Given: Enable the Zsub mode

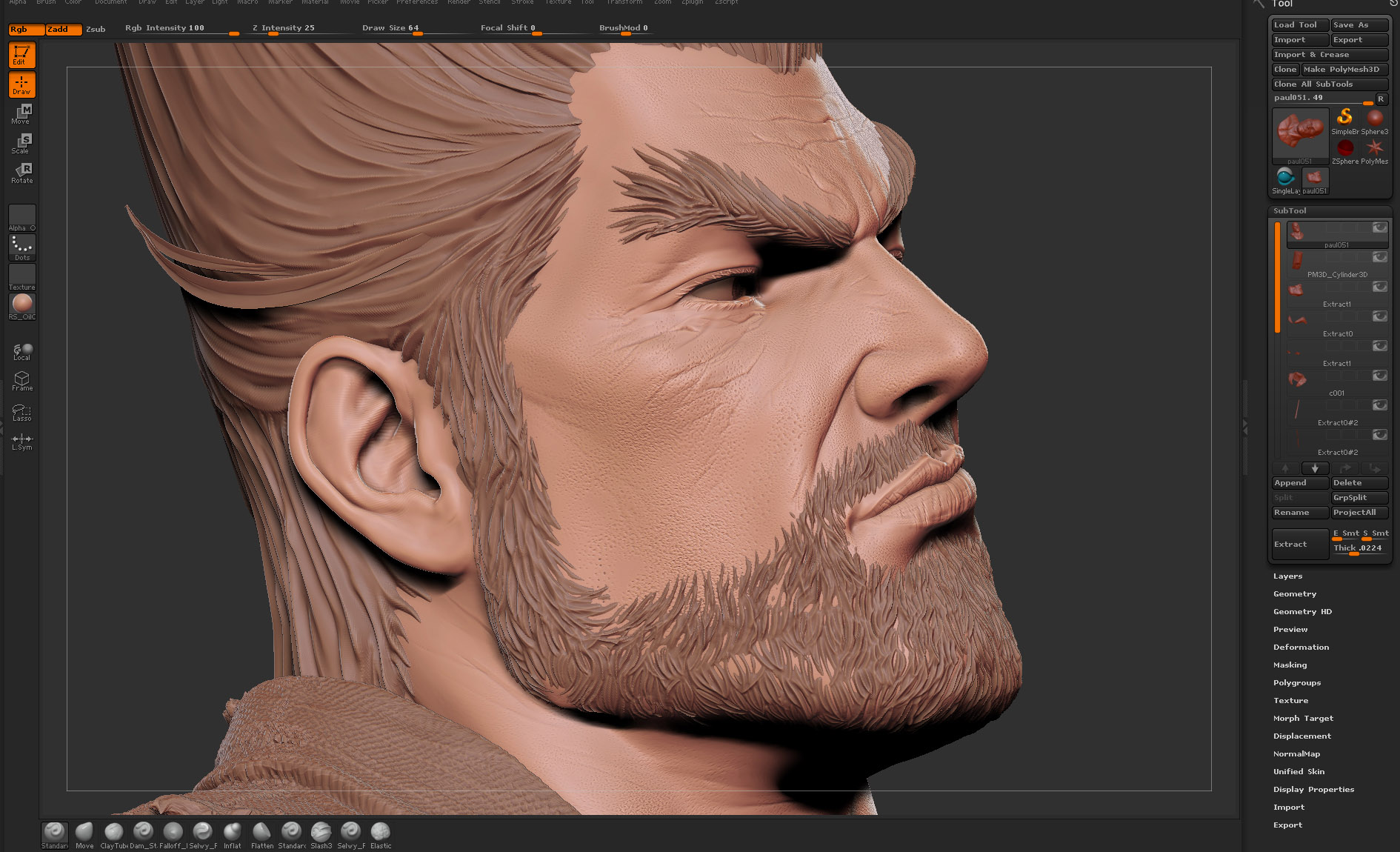Looking at the screenshot, I should click(96, 30).
